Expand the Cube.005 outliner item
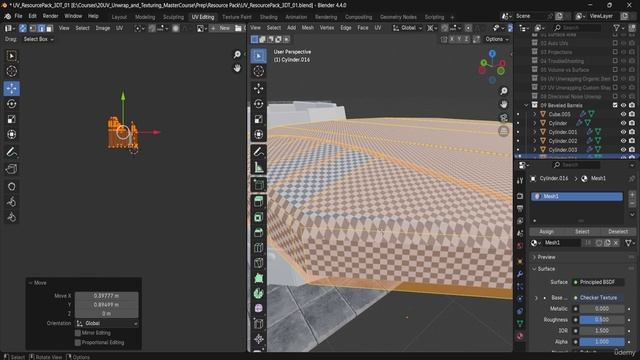Screen dimensions: 640x360 535,114
